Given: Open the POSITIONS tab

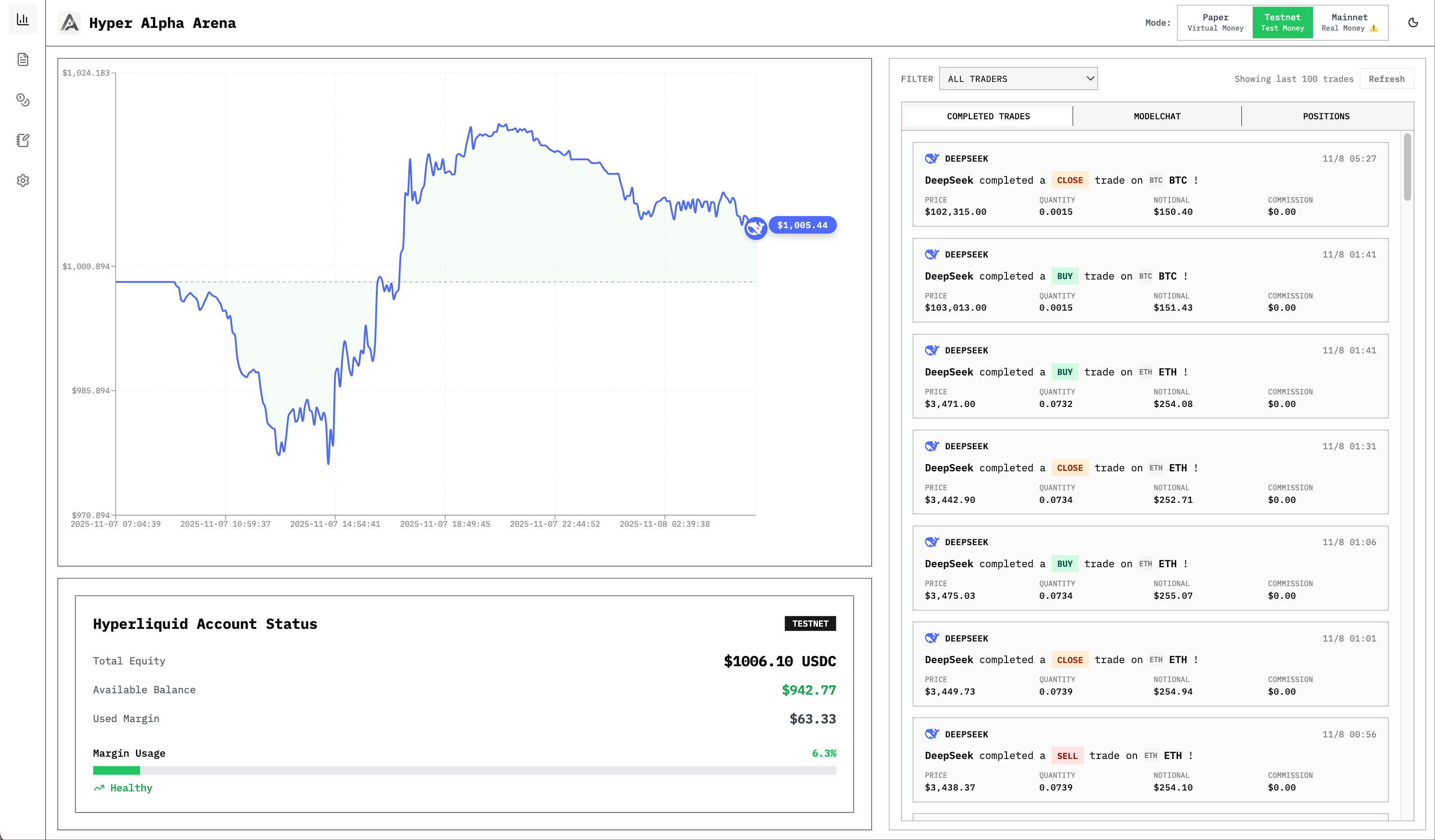Looking at the screenshot, I should pos(1326,116).
